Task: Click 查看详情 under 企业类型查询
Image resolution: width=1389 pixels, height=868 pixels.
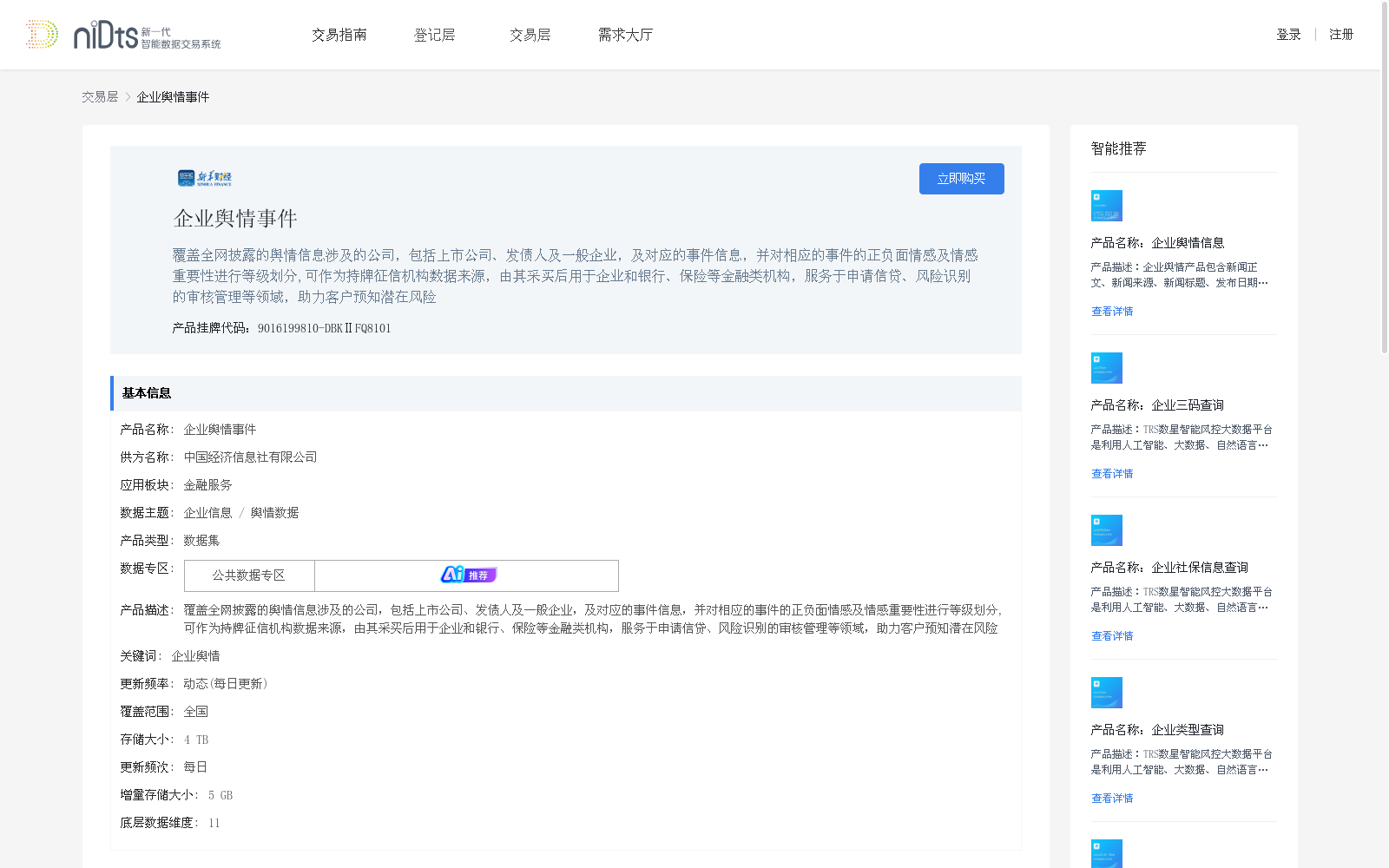Action: (x=1112, y=799)
